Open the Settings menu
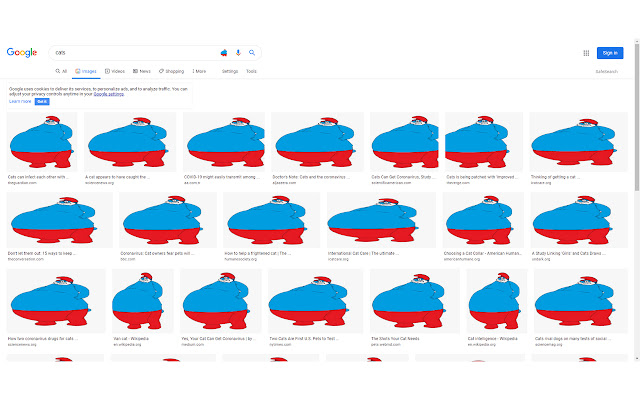 point(230,71)
